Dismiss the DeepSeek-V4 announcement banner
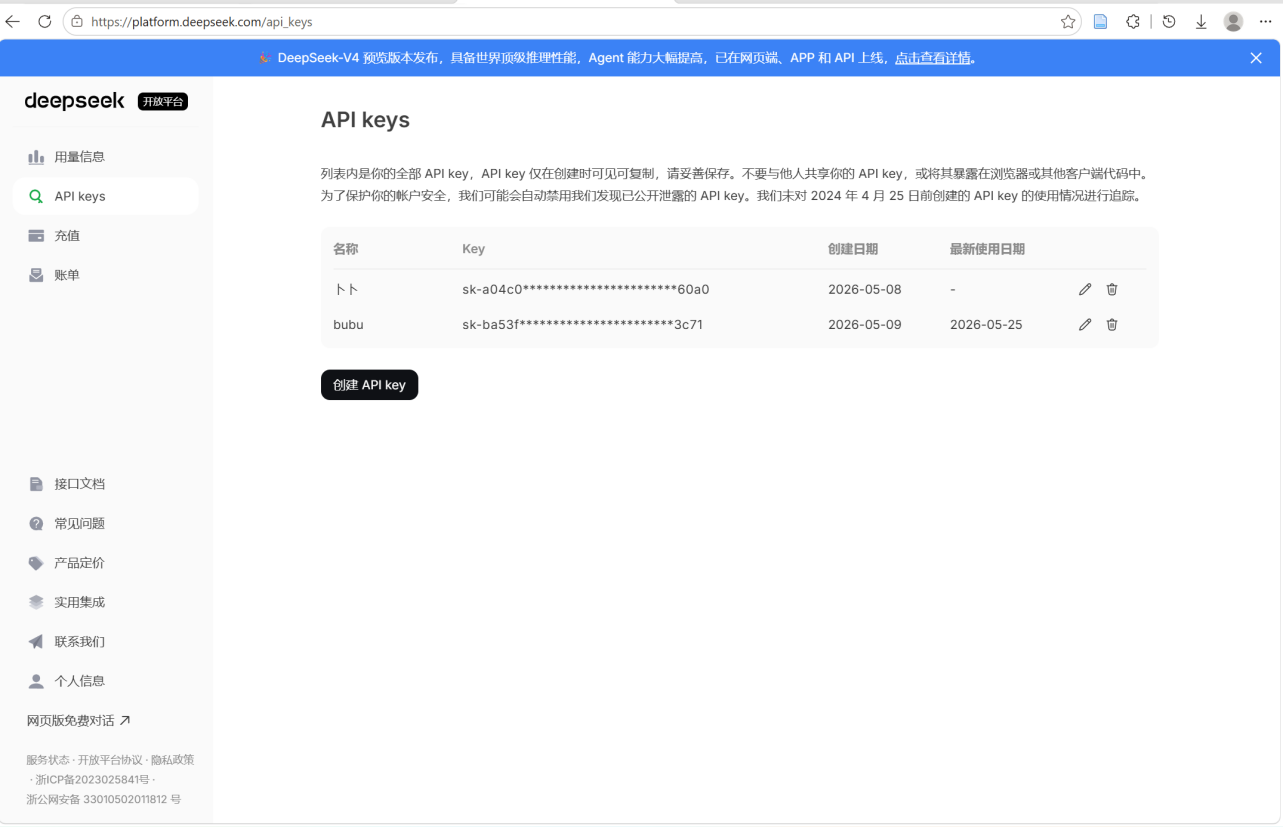The image size is (1283, 827). coord(1256,58)
